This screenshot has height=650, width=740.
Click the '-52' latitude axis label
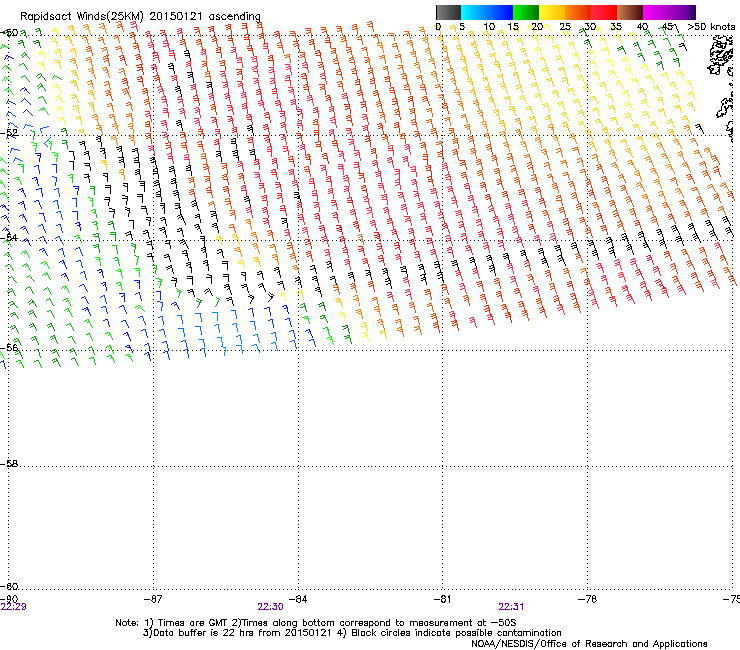pos(9,133)
